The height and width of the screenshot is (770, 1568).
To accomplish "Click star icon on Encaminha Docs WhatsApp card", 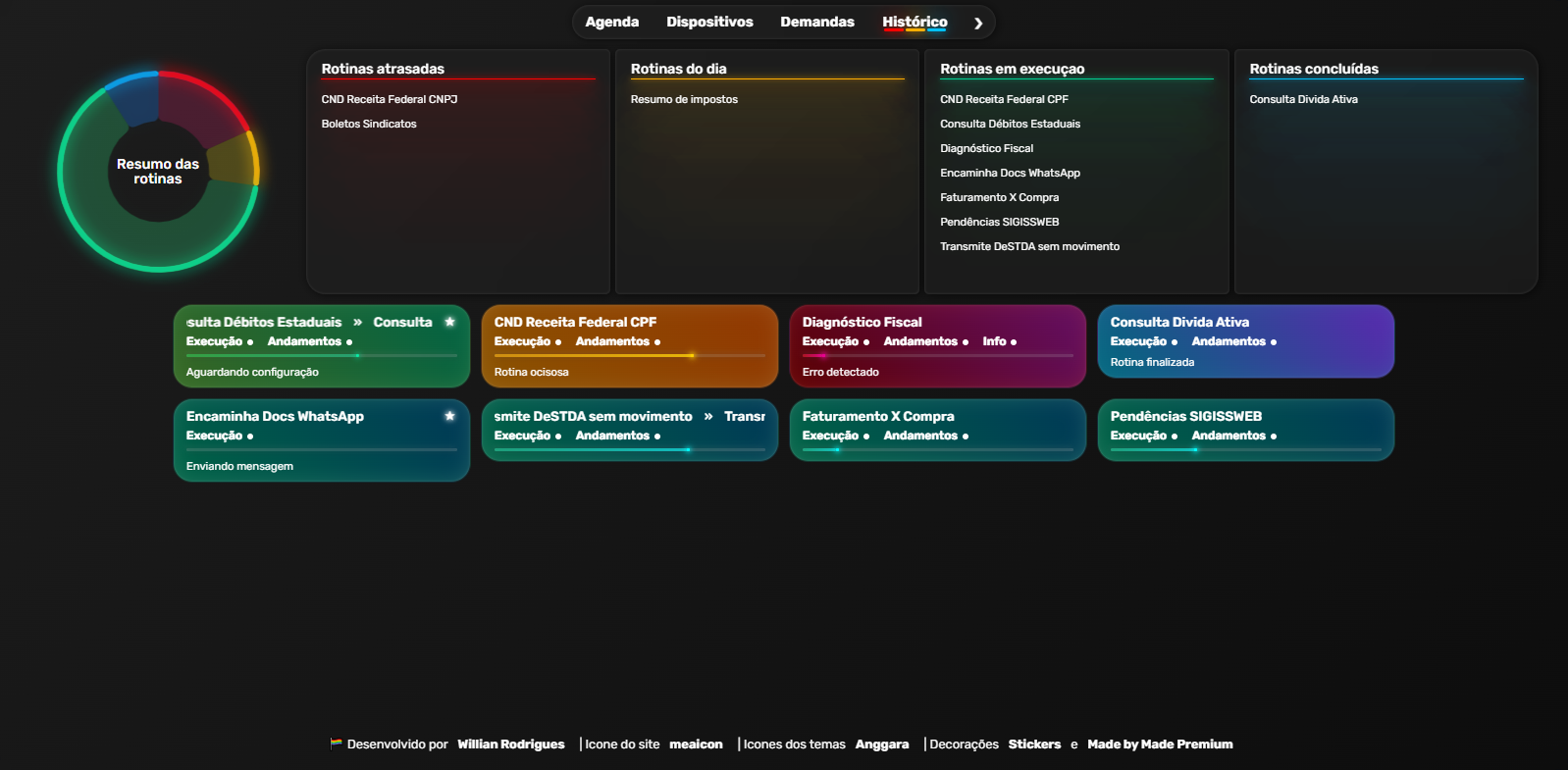I will [449, 416].
